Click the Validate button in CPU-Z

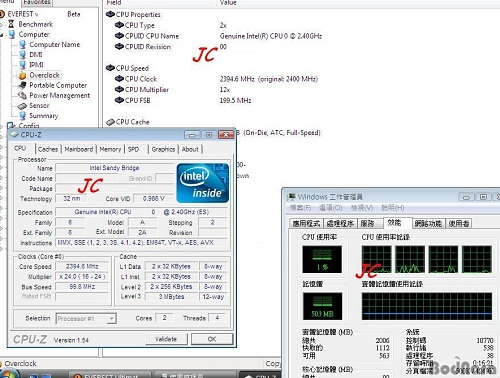click(x=166, y=339)
